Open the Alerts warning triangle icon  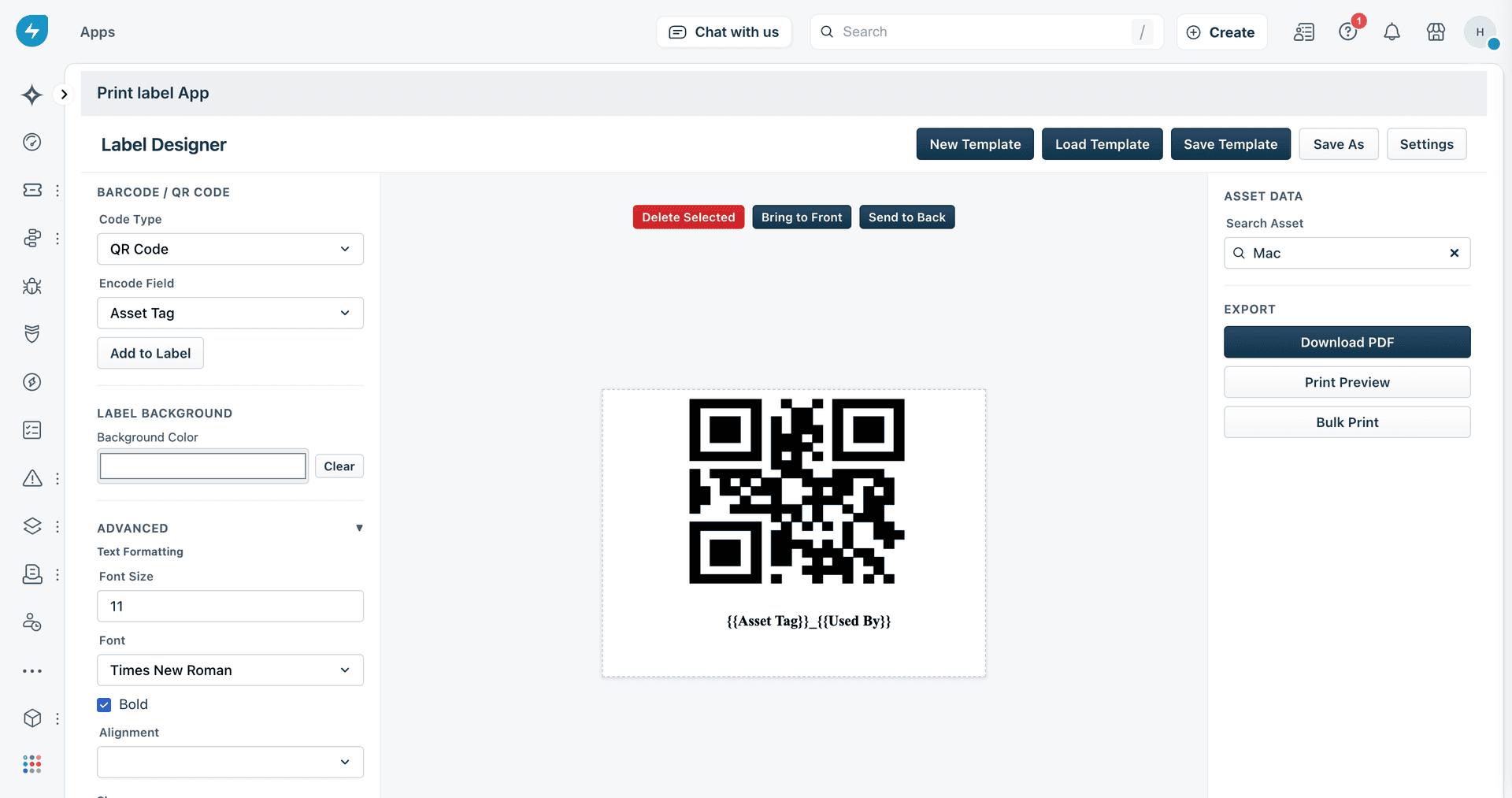(32, 478)
